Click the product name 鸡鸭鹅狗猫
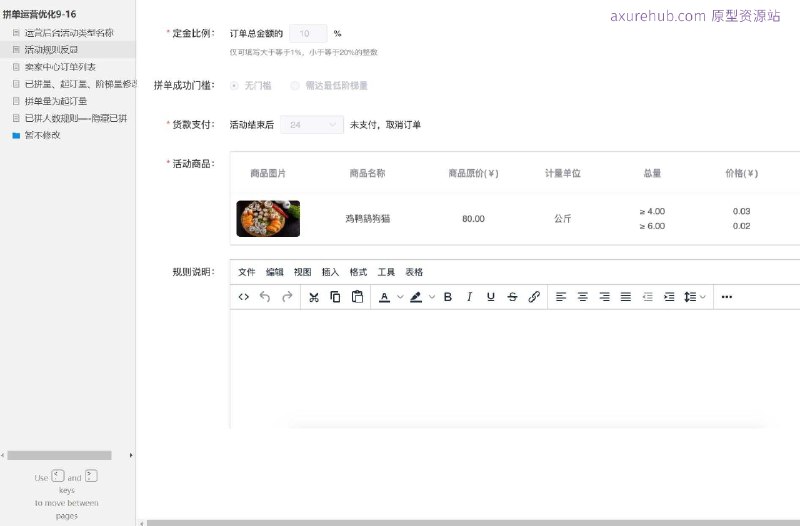 click(x=367, y=218)
